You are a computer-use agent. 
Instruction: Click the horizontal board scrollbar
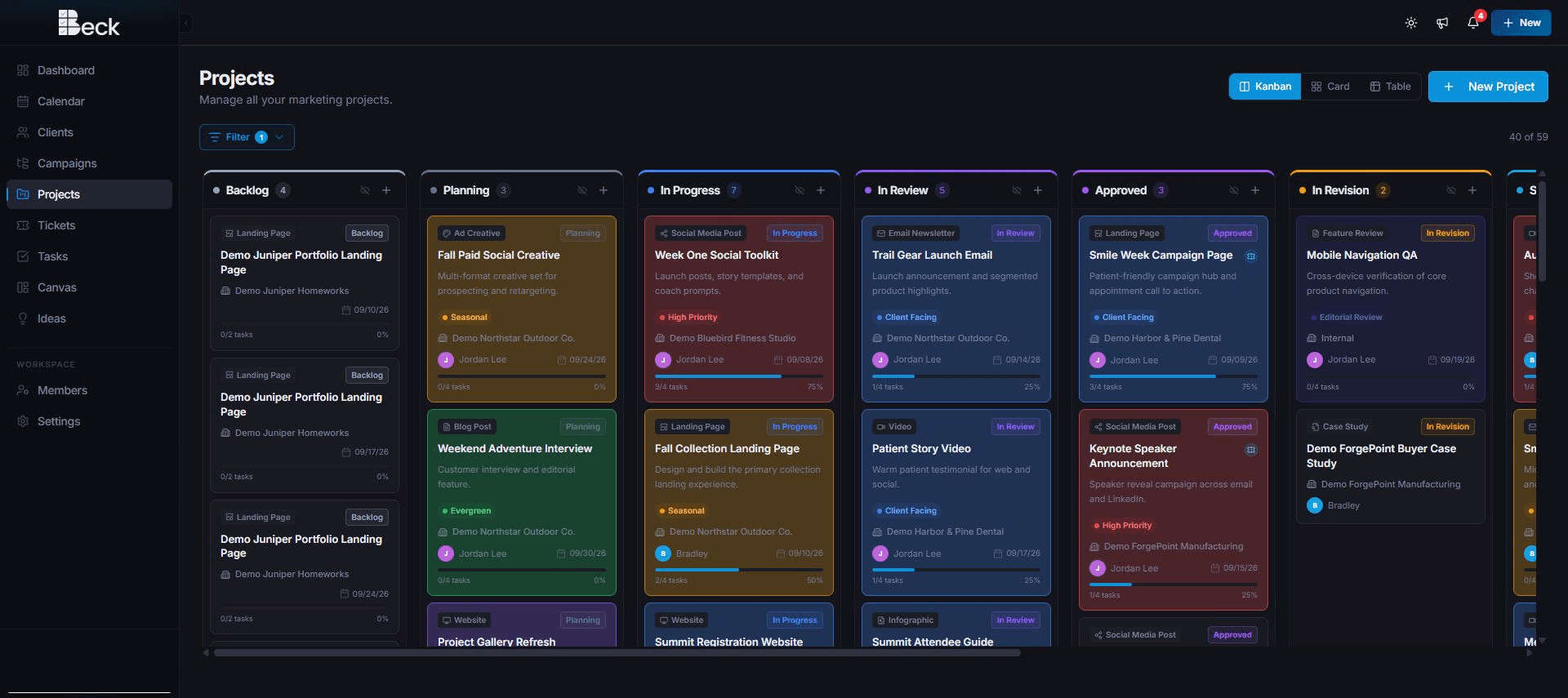[x=617, y=653]
